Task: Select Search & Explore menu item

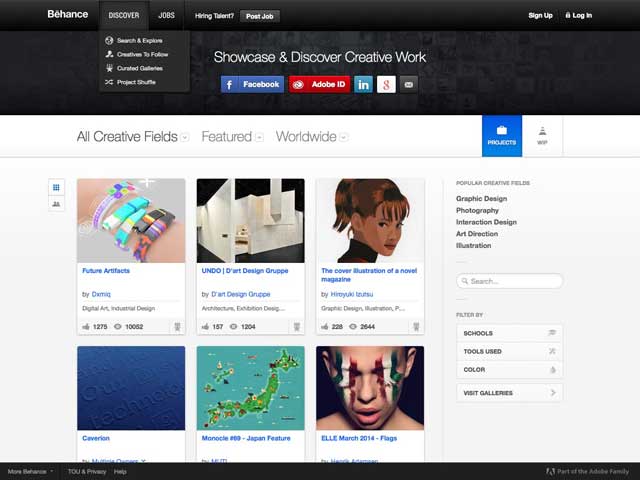Action: click(139, 40)
